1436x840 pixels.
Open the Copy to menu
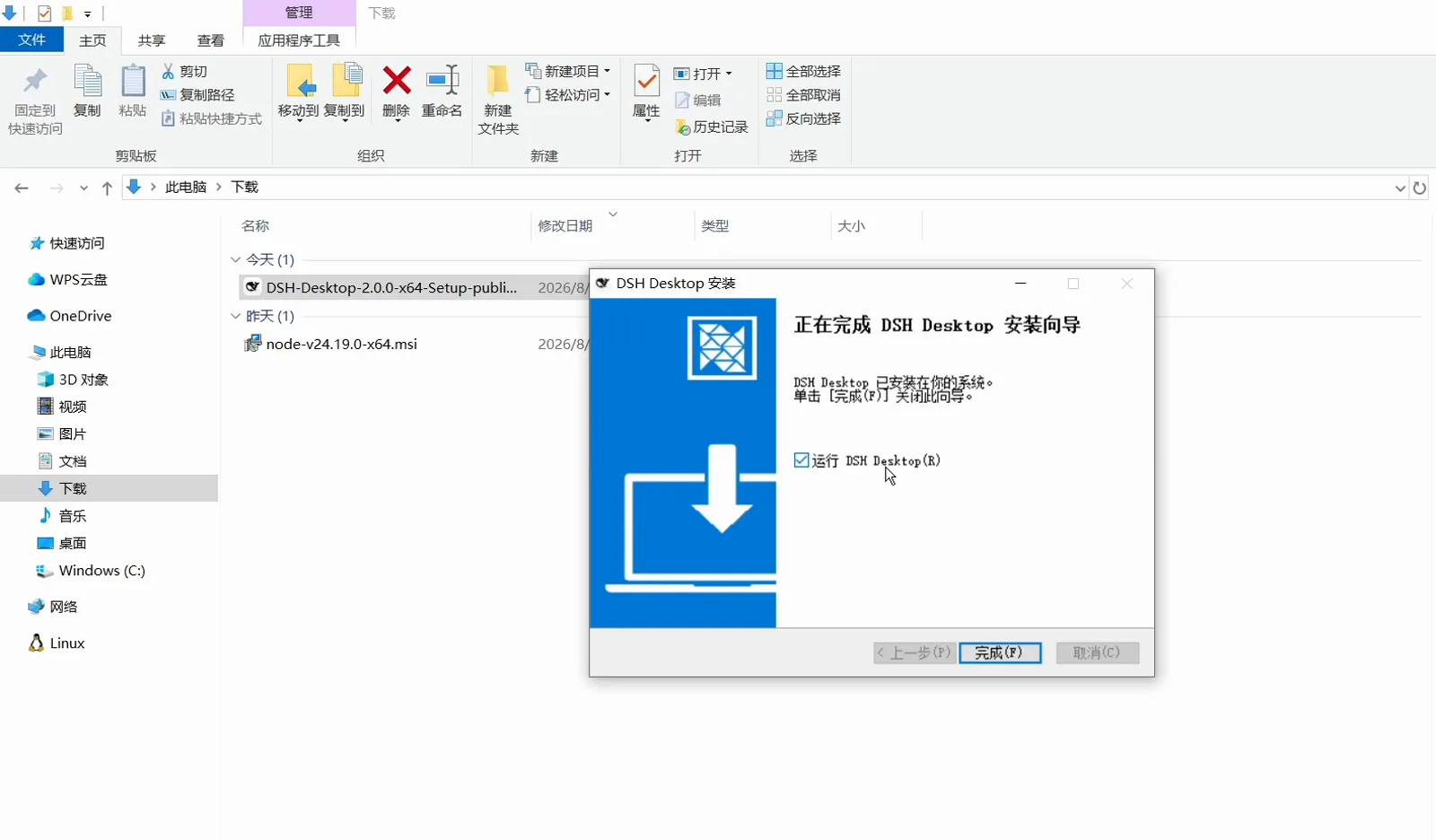[x=345, y=92]
